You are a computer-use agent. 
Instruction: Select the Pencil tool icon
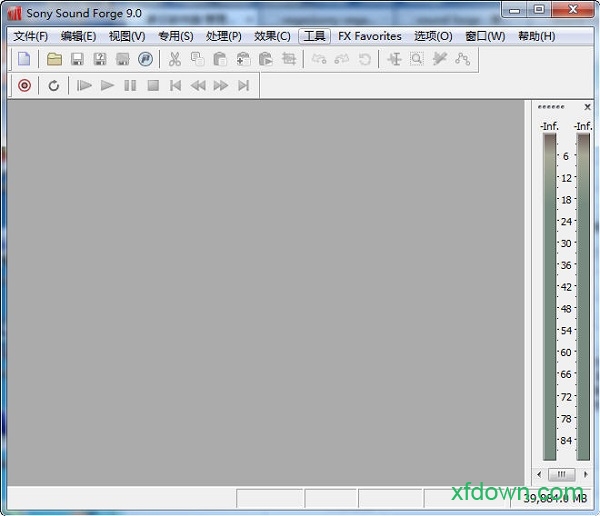pos(440,59)
